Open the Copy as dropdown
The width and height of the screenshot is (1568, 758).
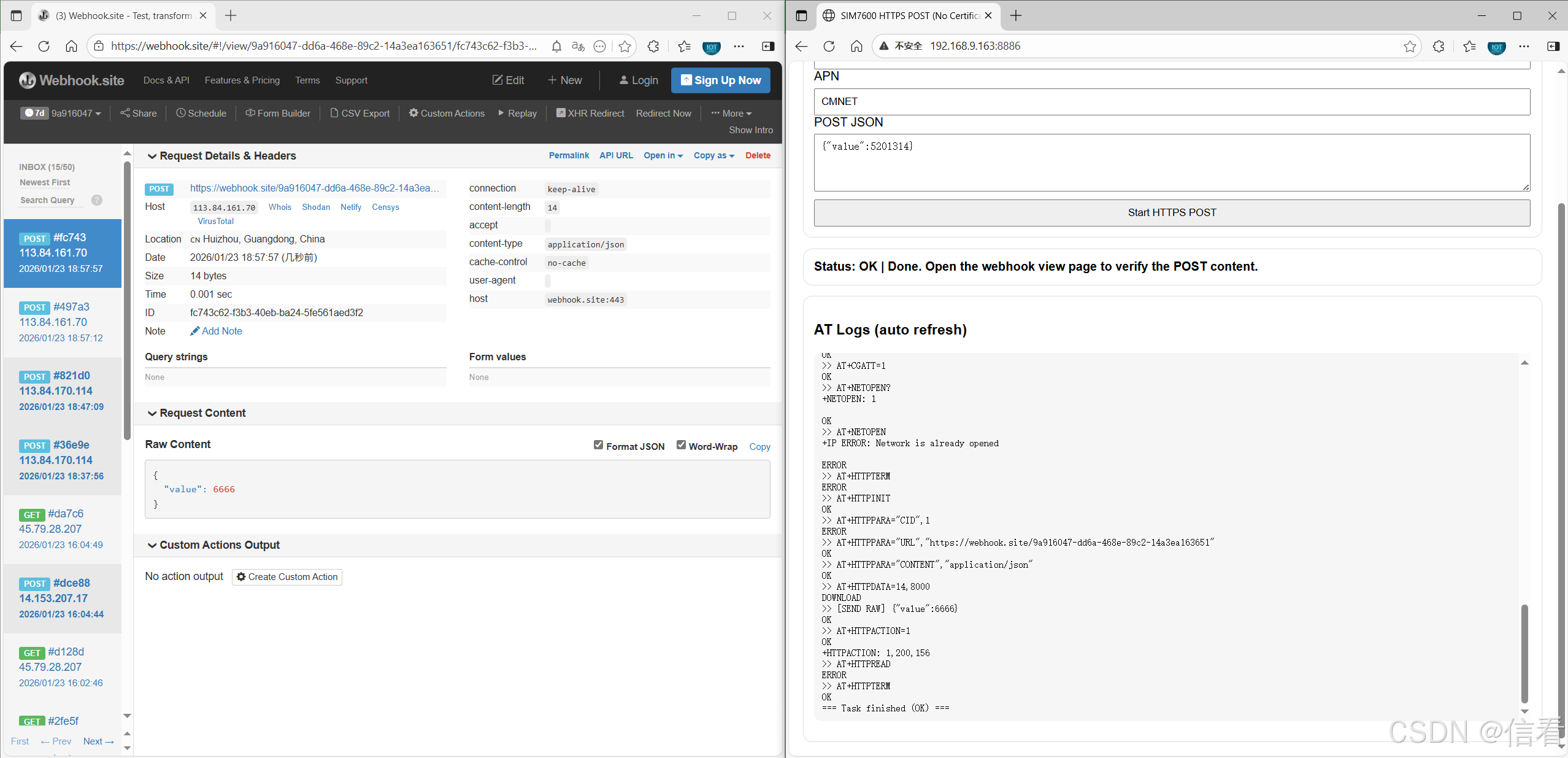pos(713,155)
